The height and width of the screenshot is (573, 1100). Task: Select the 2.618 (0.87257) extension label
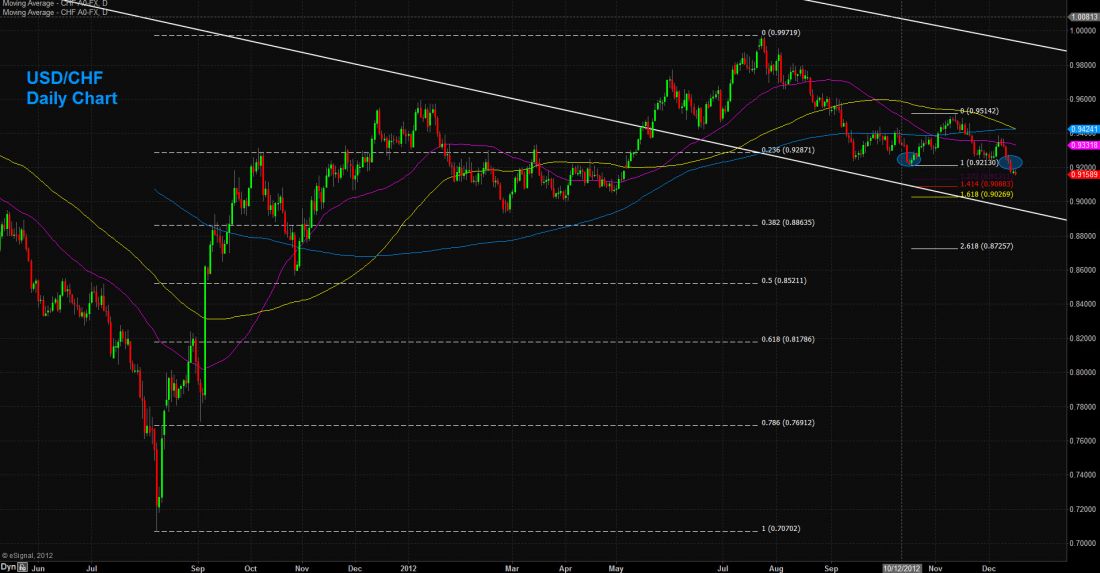(x=987, y=246)
